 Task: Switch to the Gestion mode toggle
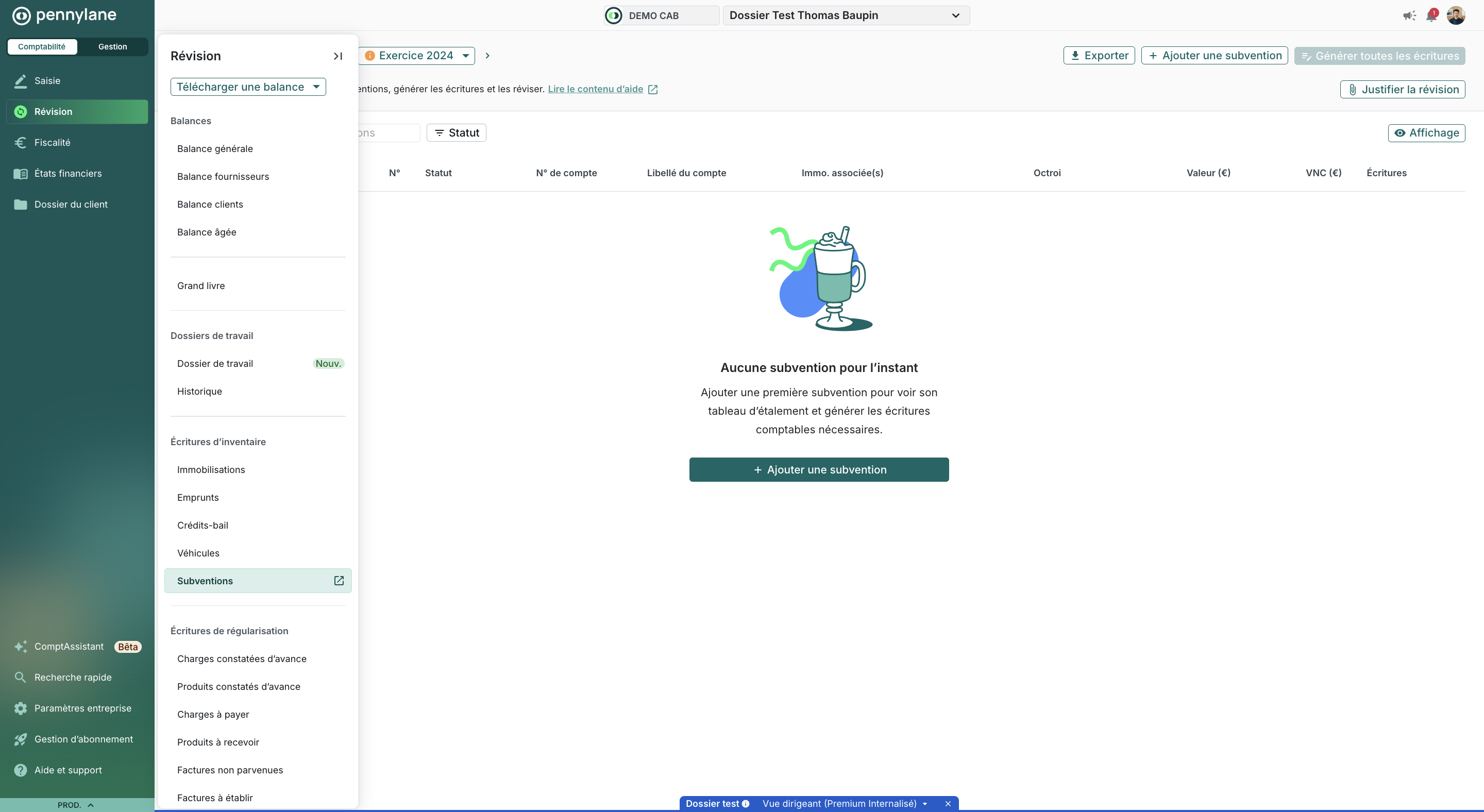[x=112, y=47]
